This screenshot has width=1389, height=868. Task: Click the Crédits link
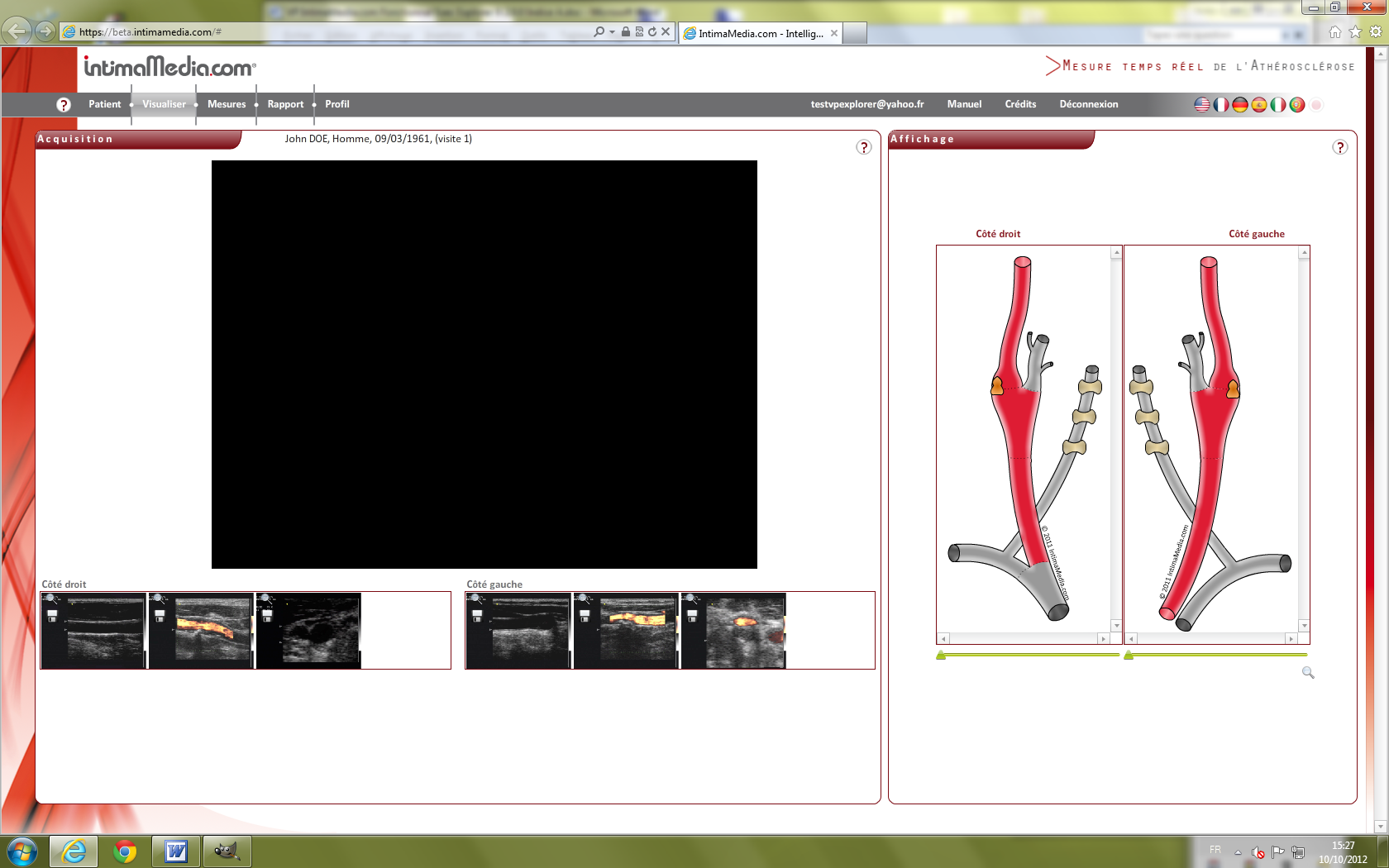pos(1020,104)
